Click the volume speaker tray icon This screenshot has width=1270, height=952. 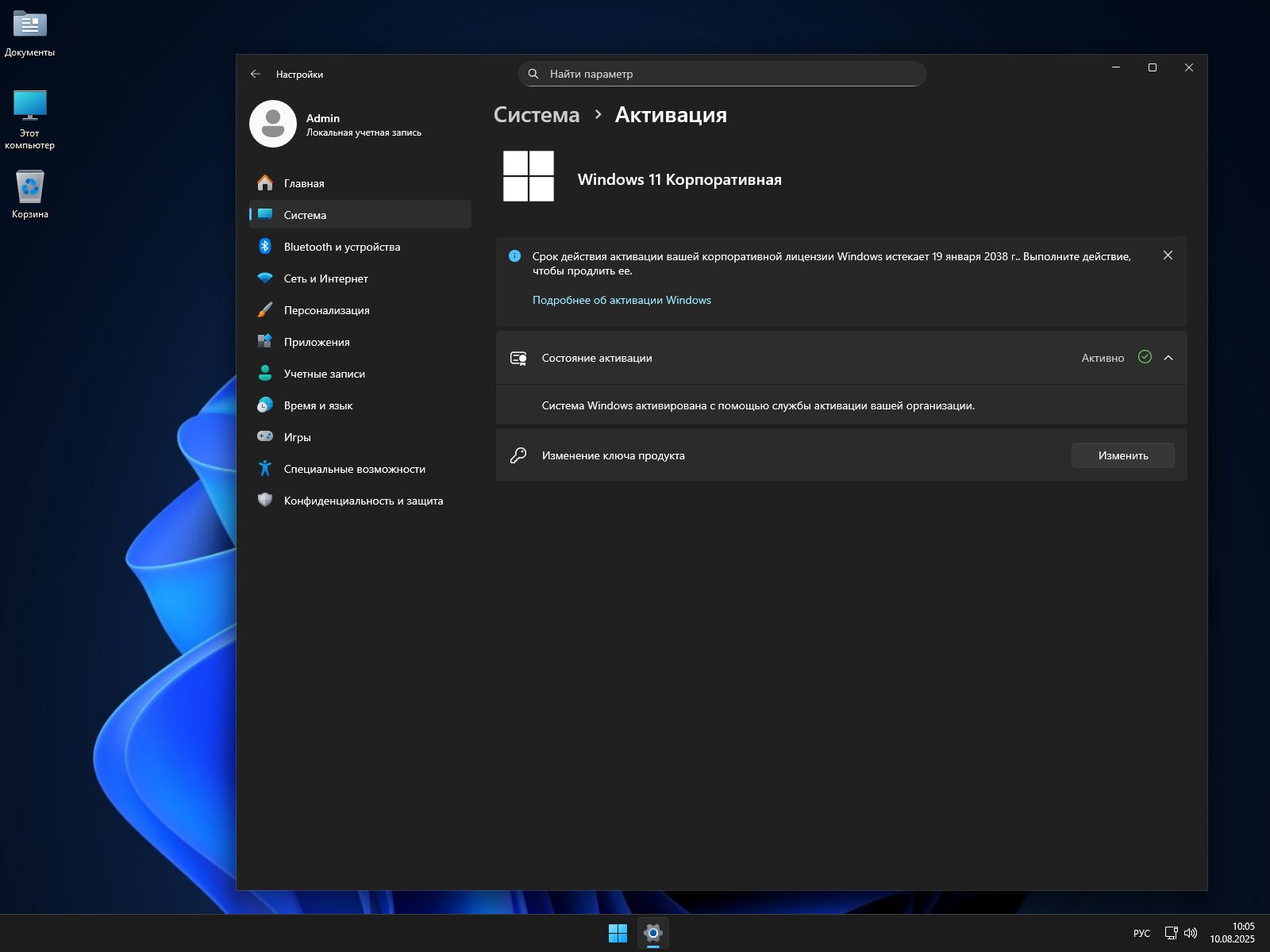point(1191,933)
